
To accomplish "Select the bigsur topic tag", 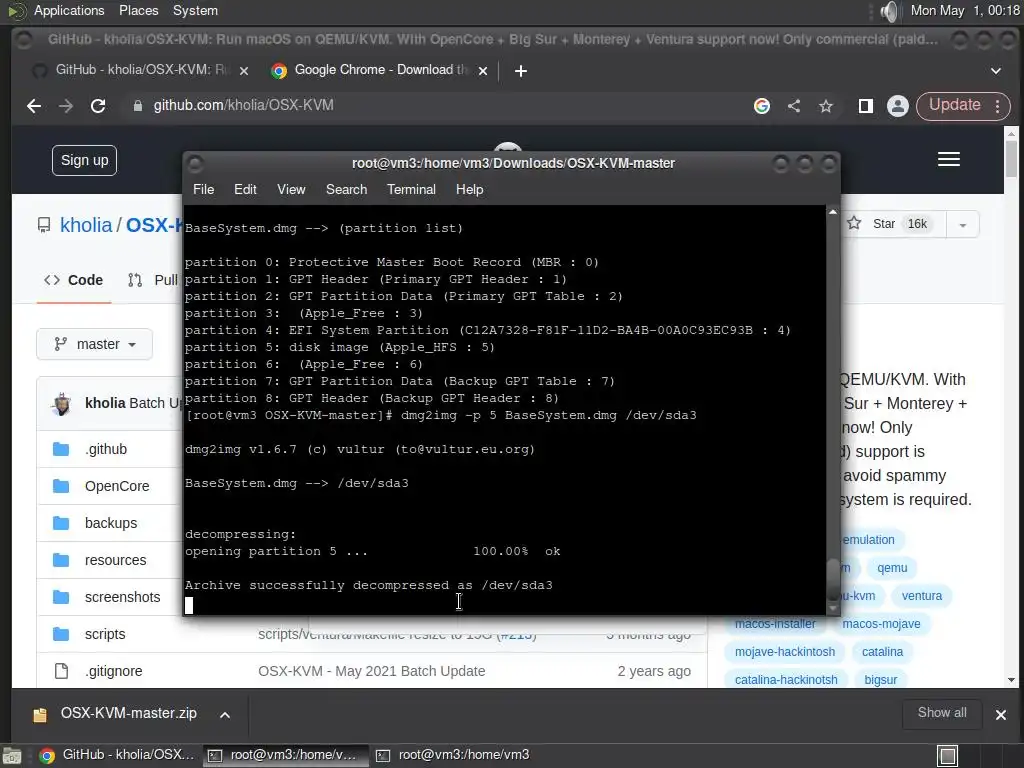I will 880,680.
